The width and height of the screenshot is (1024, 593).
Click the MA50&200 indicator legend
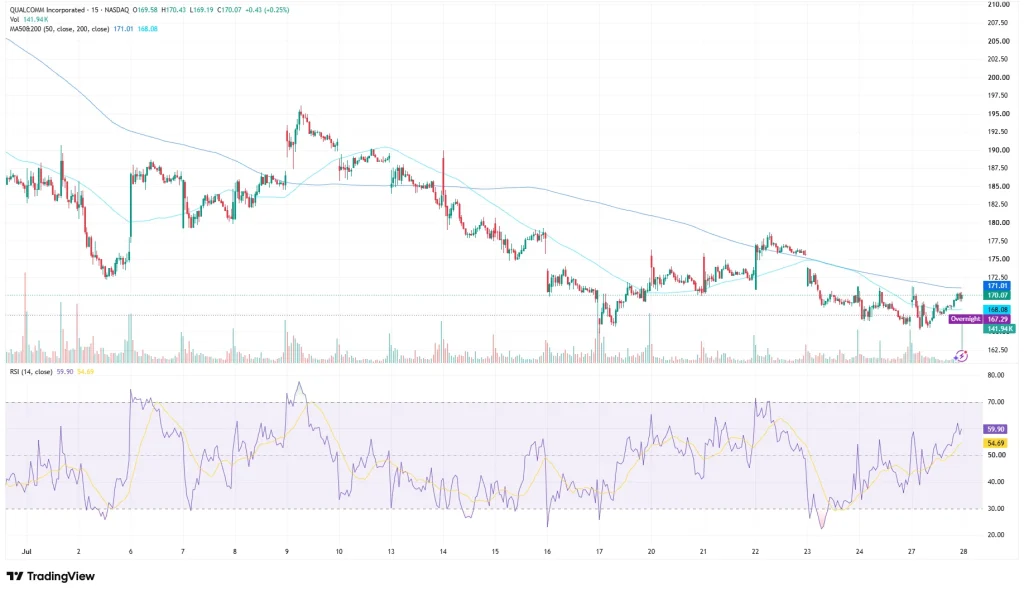(59, 29)
